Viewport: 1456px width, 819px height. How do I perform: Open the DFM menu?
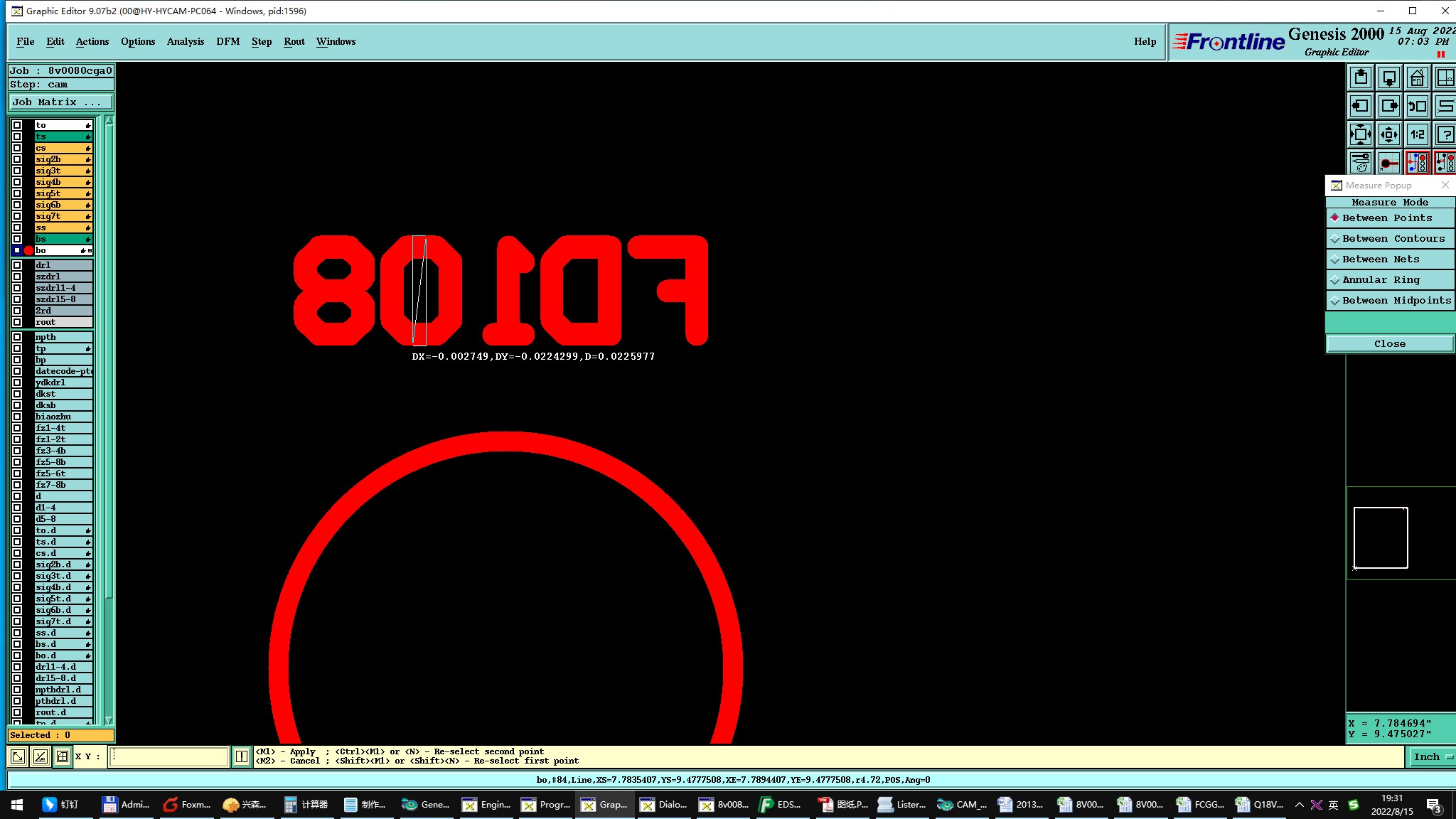(x=227, y=41)
